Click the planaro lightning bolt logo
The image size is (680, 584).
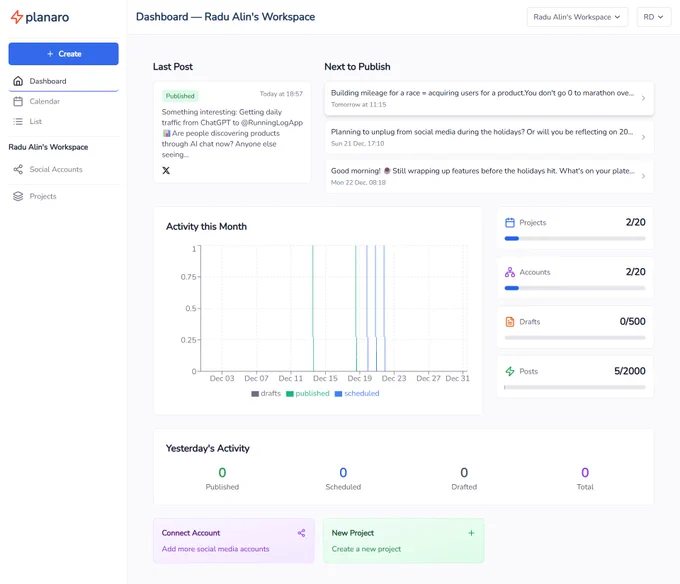[x=16, y=17]
